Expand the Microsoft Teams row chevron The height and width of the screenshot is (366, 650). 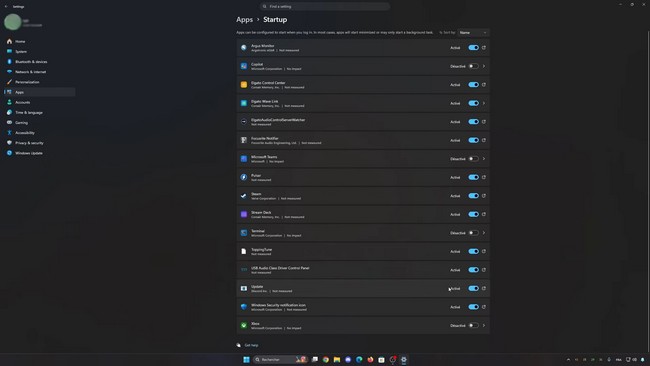tap(484, 159)
